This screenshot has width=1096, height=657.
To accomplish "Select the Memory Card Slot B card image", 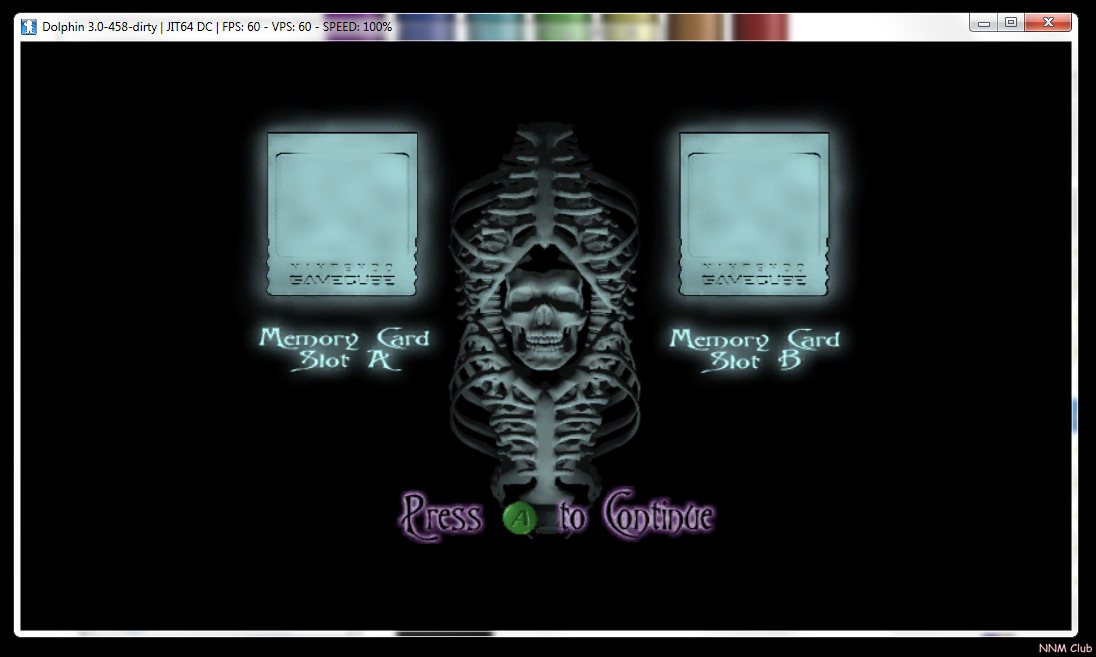I will [x=754, y=214].
